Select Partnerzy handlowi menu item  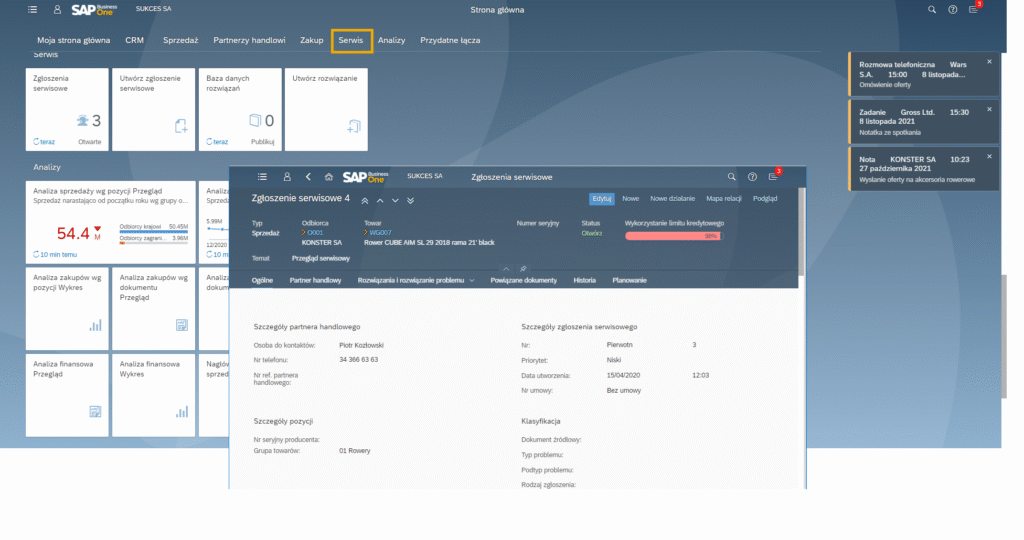point(249,40)
